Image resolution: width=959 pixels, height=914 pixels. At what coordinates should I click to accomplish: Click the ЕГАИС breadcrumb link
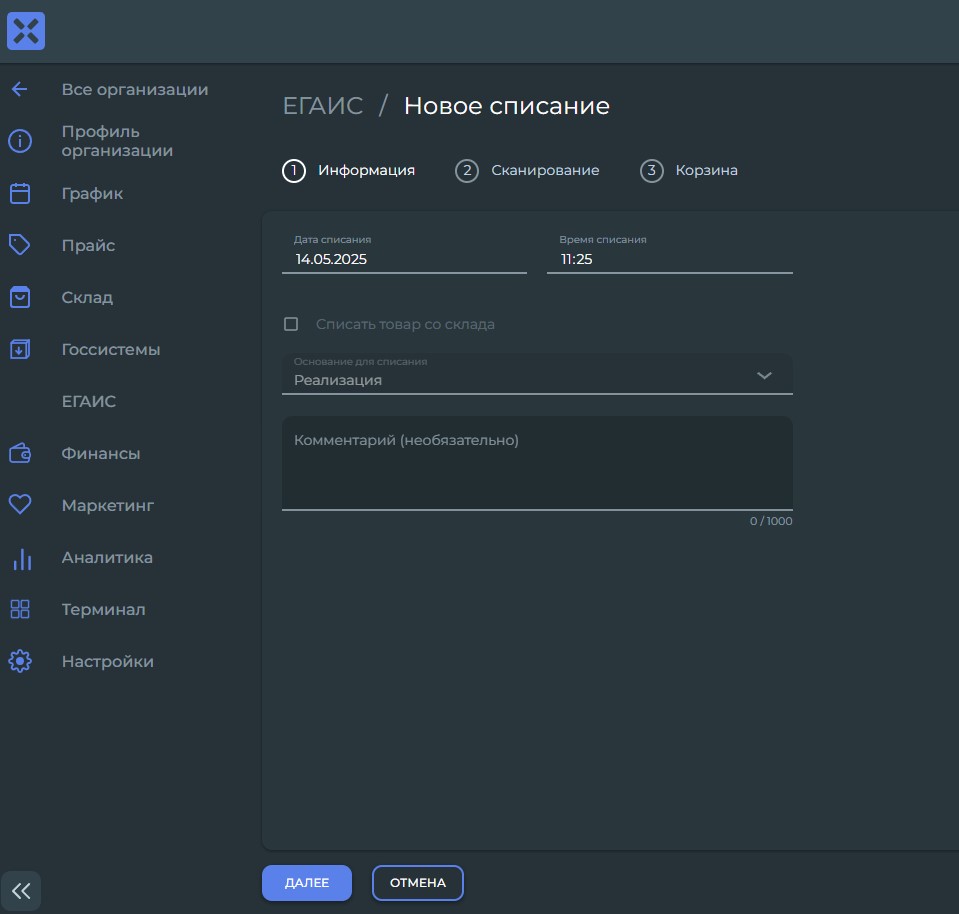[x=323, y=106]
